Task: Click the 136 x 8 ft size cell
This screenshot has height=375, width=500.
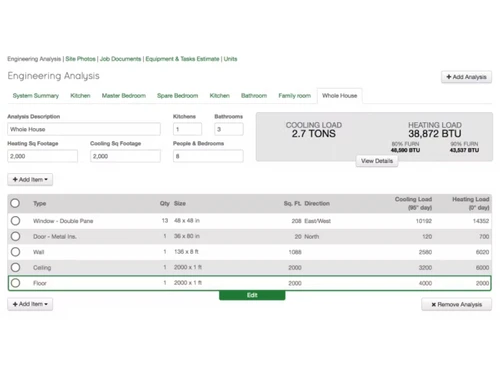Action: tap(186, 252)
